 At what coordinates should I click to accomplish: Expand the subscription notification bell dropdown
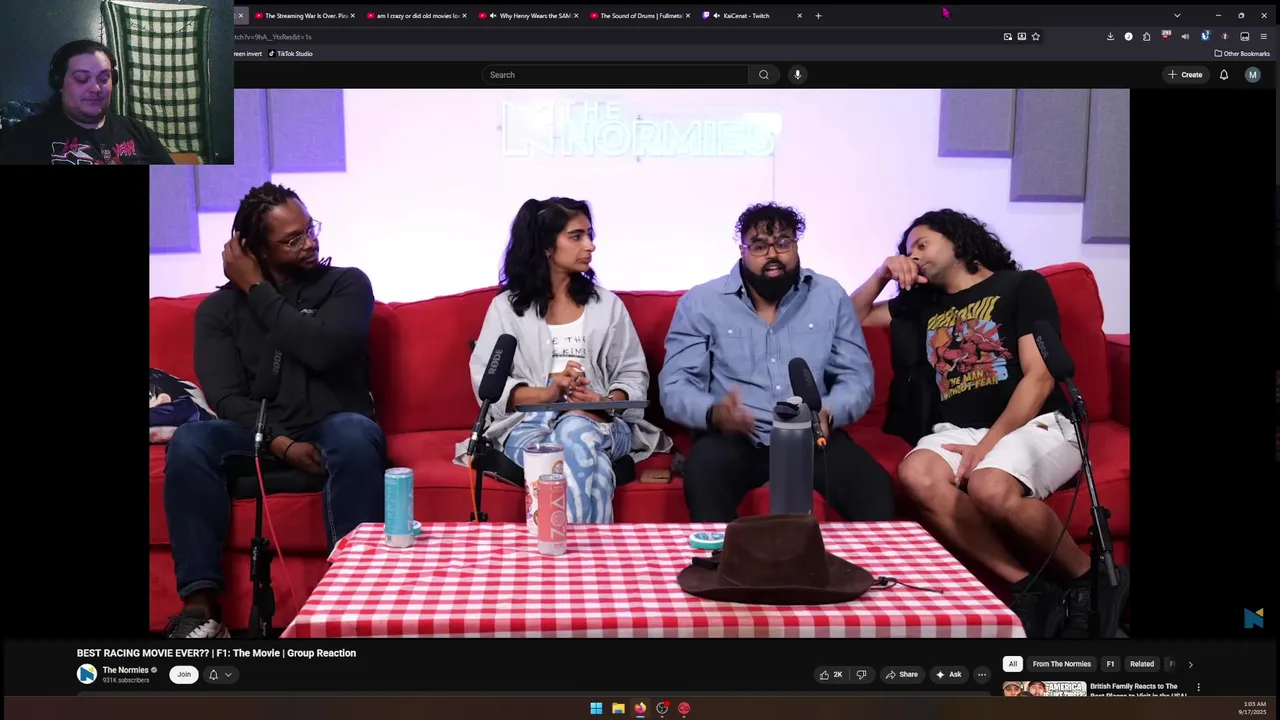220,675
